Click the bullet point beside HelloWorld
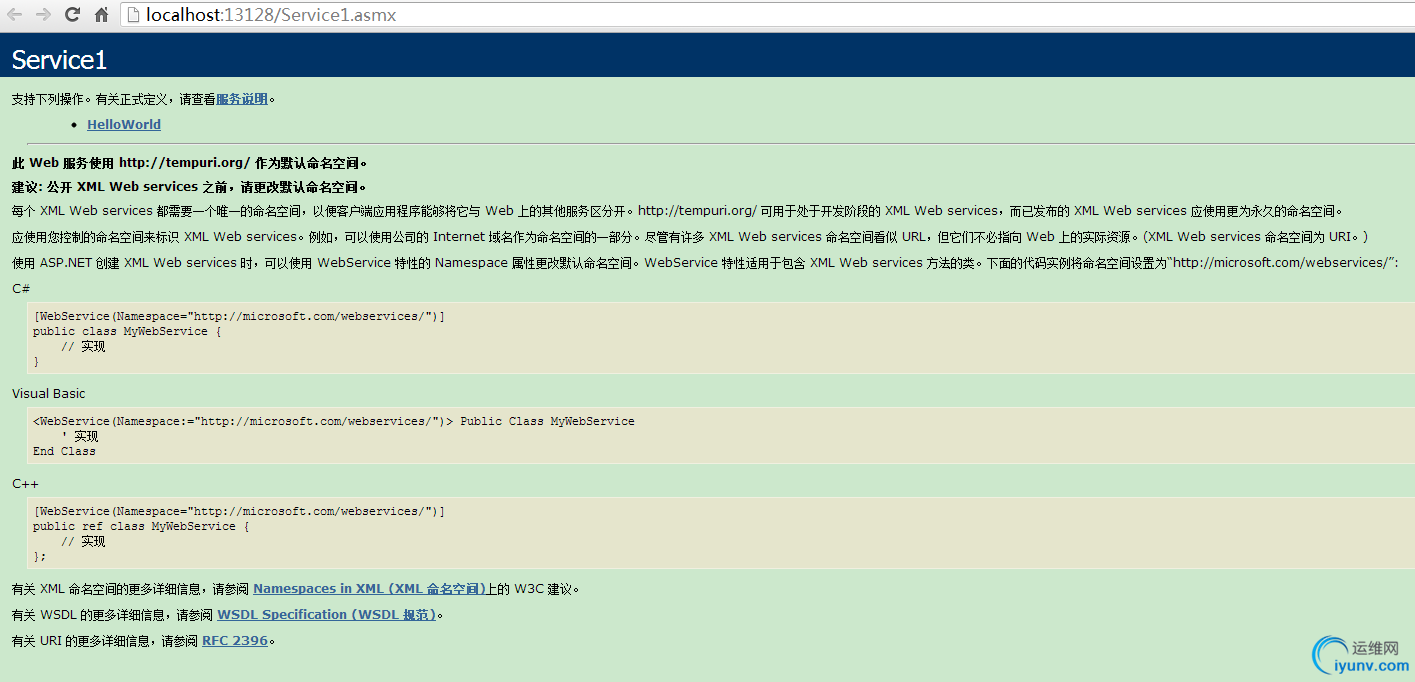Image resolution: width=1415 pixels, height=682 pixels. [x=74, y=124]
